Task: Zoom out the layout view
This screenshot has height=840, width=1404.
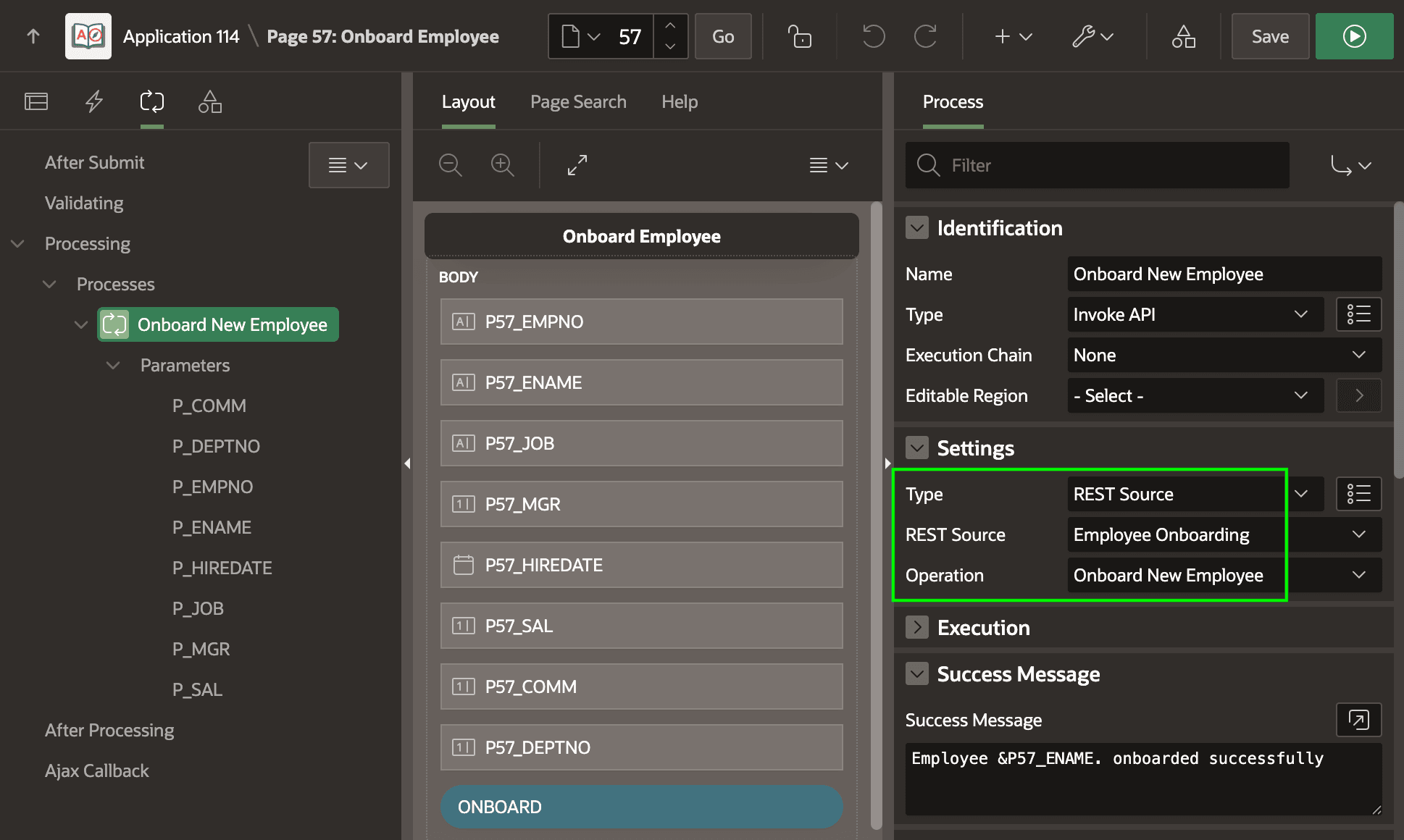Action: (x=451, y=165)
